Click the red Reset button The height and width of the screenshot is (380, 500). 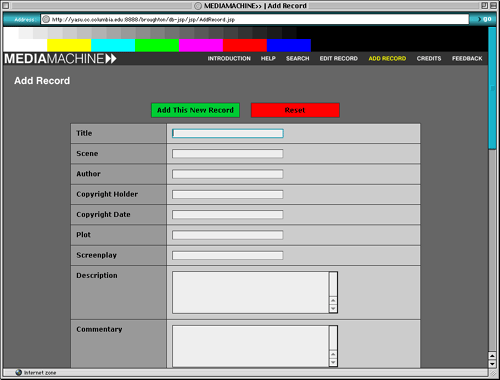click(295, 110)
